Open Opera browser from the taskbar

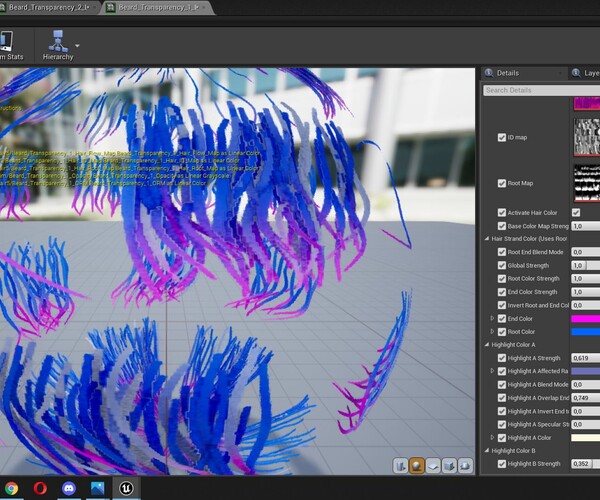(x=40, y=488)
